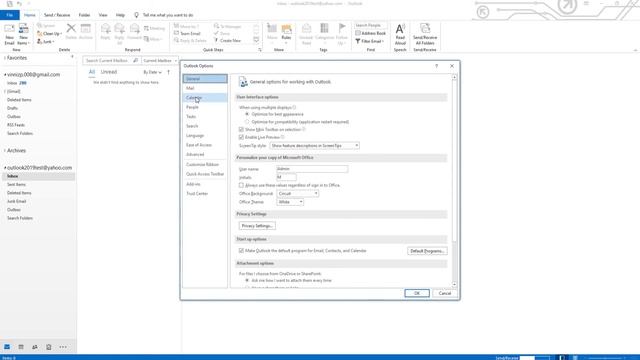The width and height of the screenshot is (640, 360).
Task: Click the three-dots more navigation icon
Action: pos(63,347)
